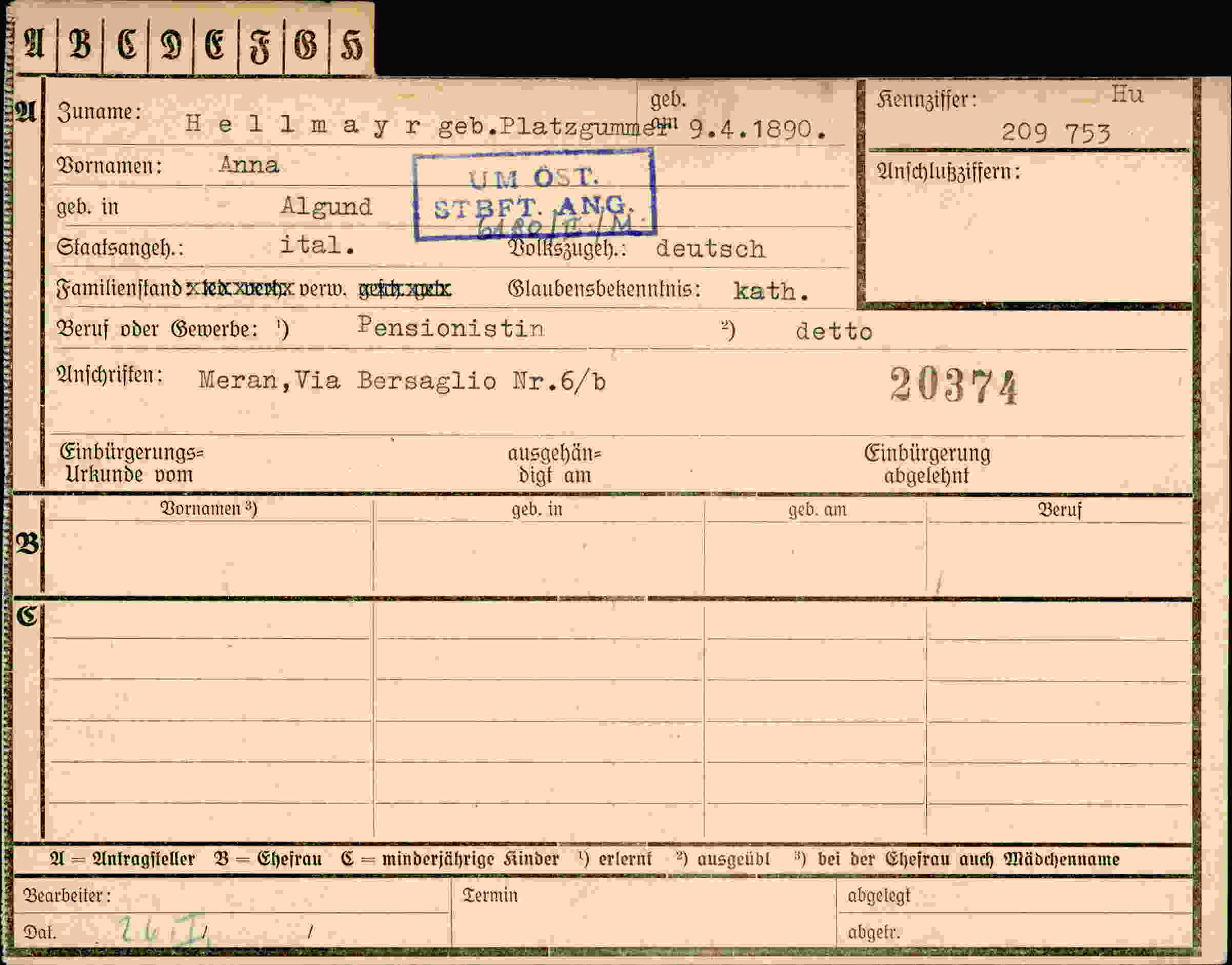
Task: Click the "Familienstand" field label
Action: coord(119,289)
